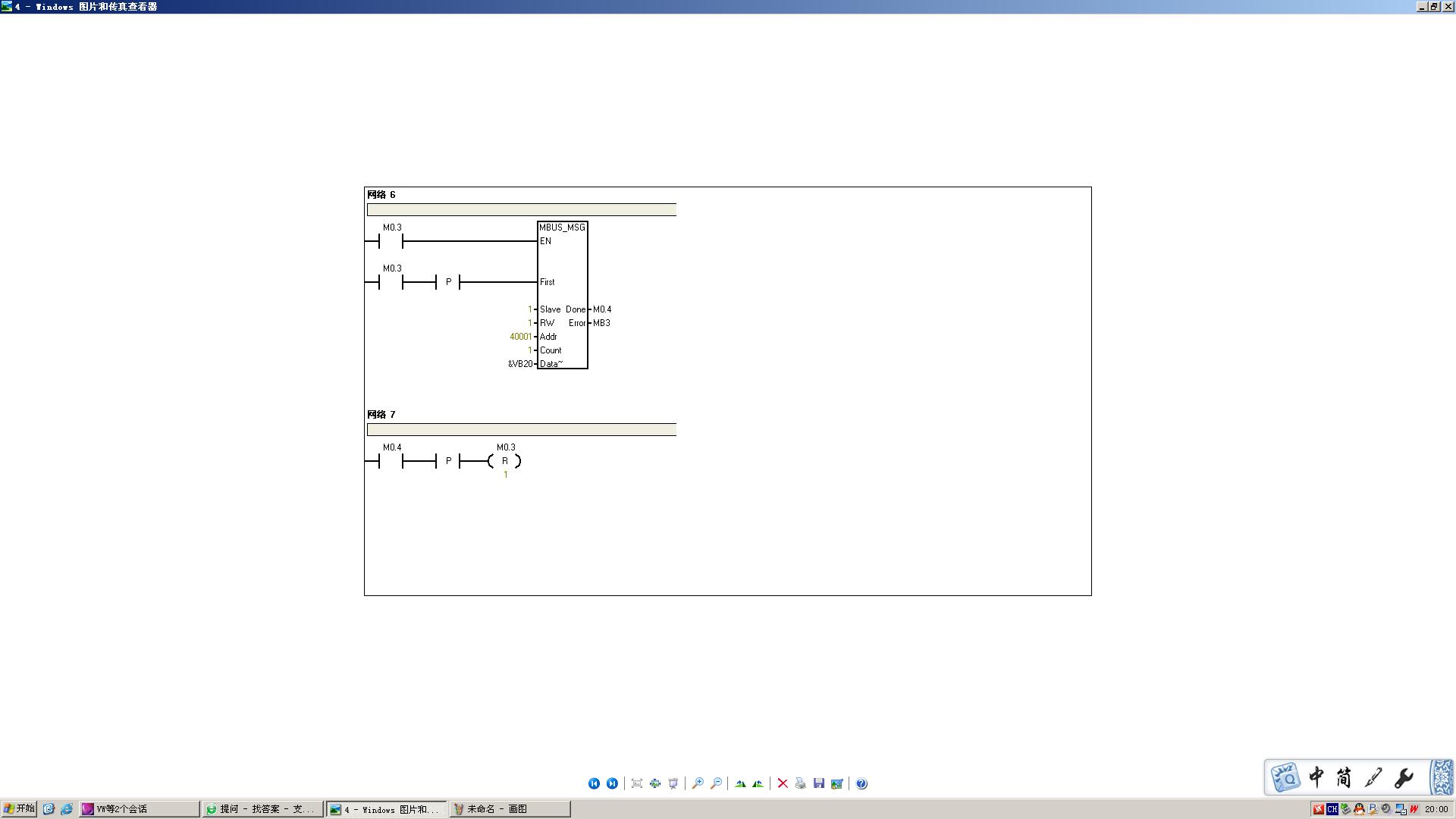Save a copy of image
The width and height of the screenshot is (1456, 819).
(819, 783)
